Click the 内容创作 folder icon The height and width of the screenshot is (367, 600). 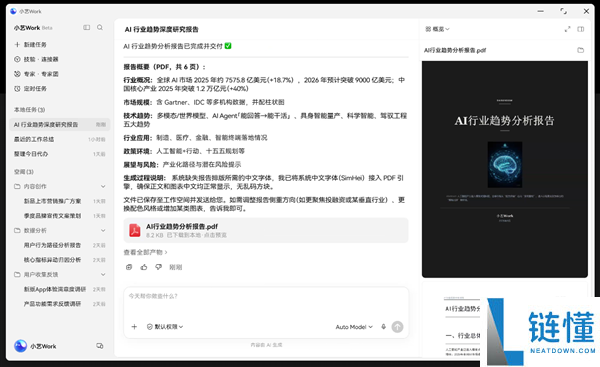[17, 186]
